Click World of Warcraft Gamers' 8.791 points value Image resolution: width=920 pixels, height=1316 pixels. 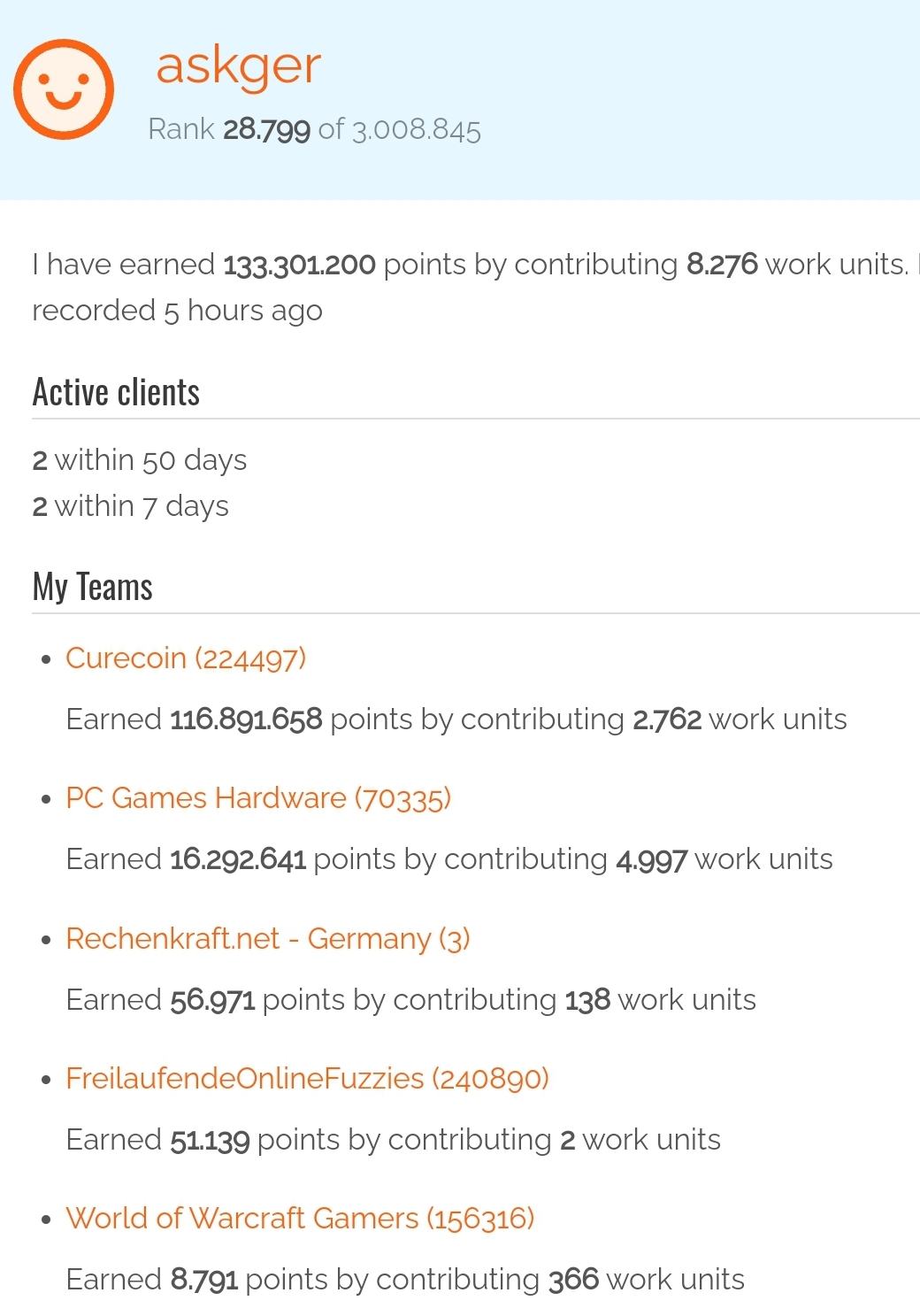(x=204, y=1280)
